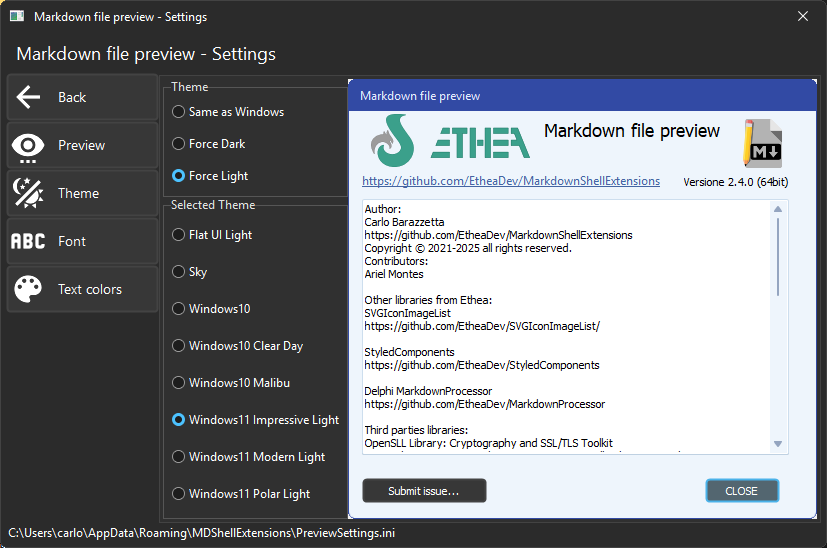Click the SVGIconImageList URL line

482,326
